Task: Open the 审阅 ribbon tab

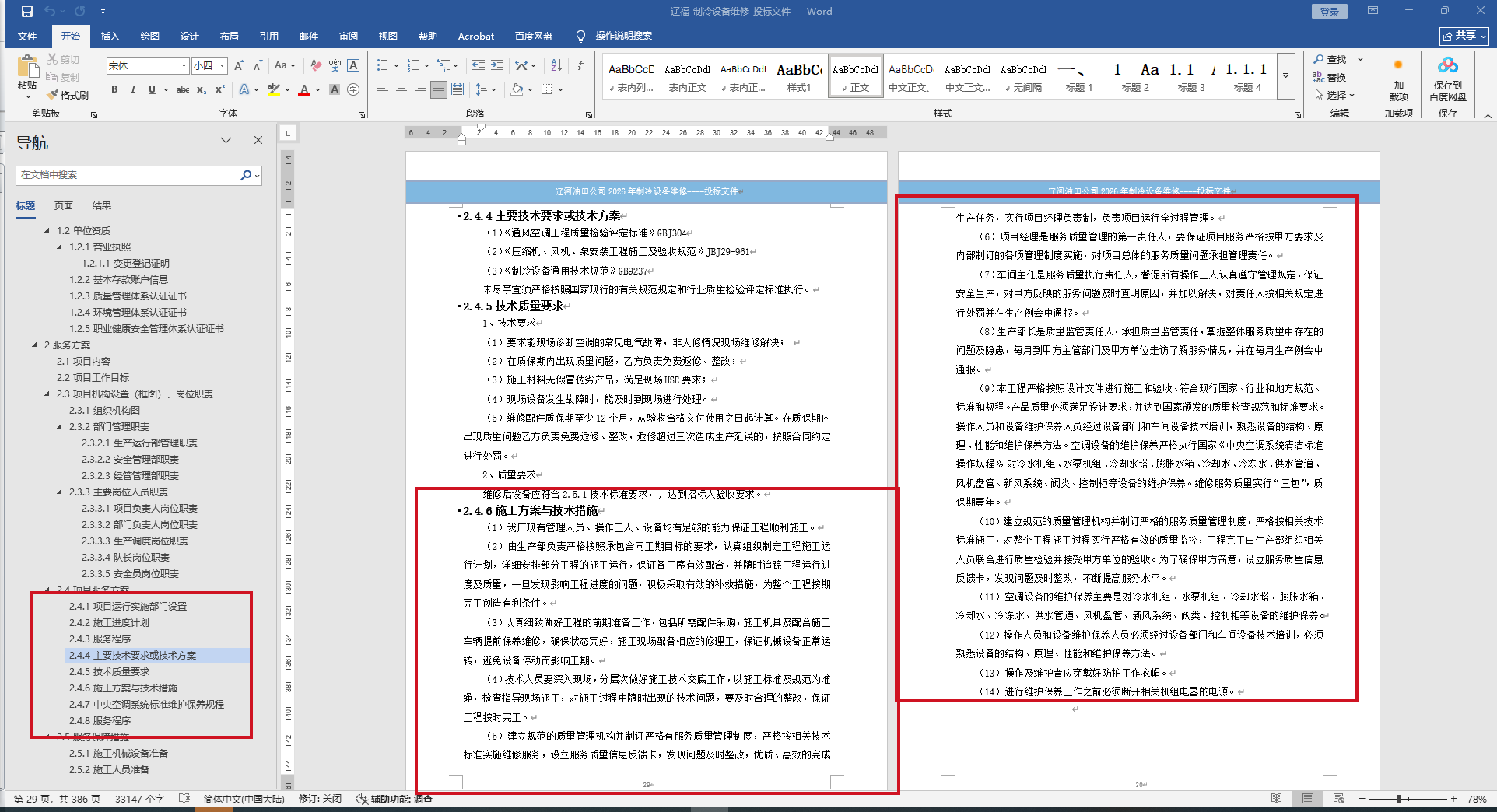Action: [349, 37]
